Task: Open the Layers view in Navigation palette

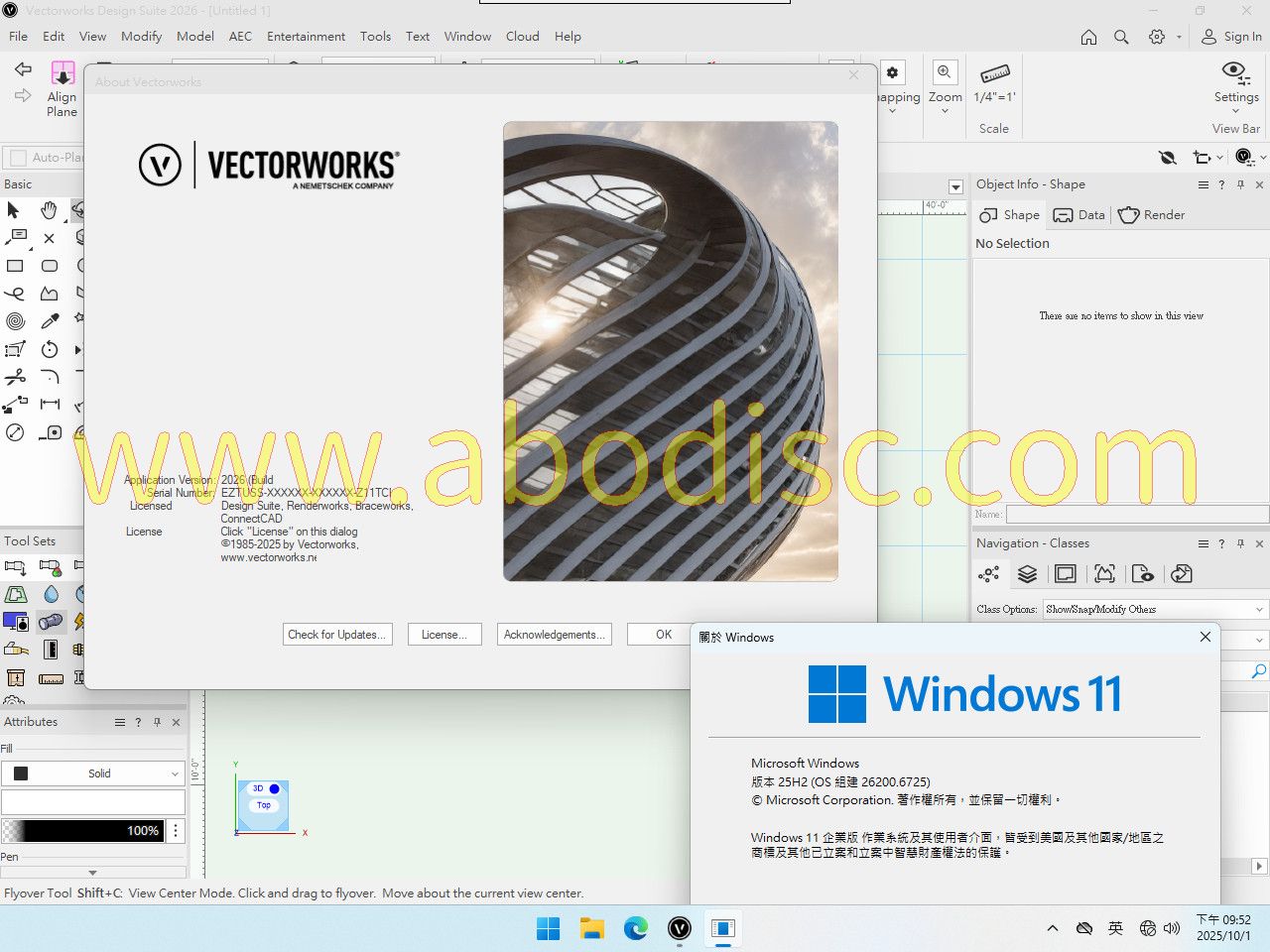Action: 1027,574
